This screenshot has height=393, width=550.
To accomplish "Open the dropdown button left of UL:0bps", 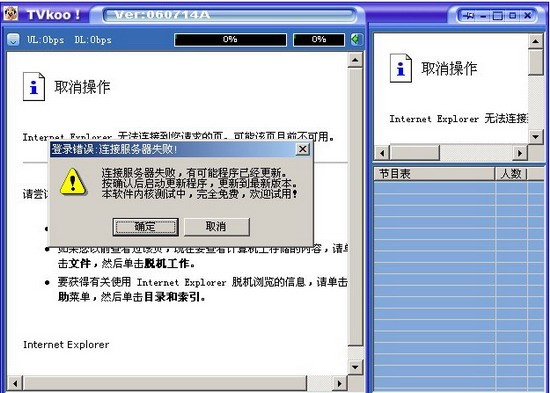I will tap(13, 39).
